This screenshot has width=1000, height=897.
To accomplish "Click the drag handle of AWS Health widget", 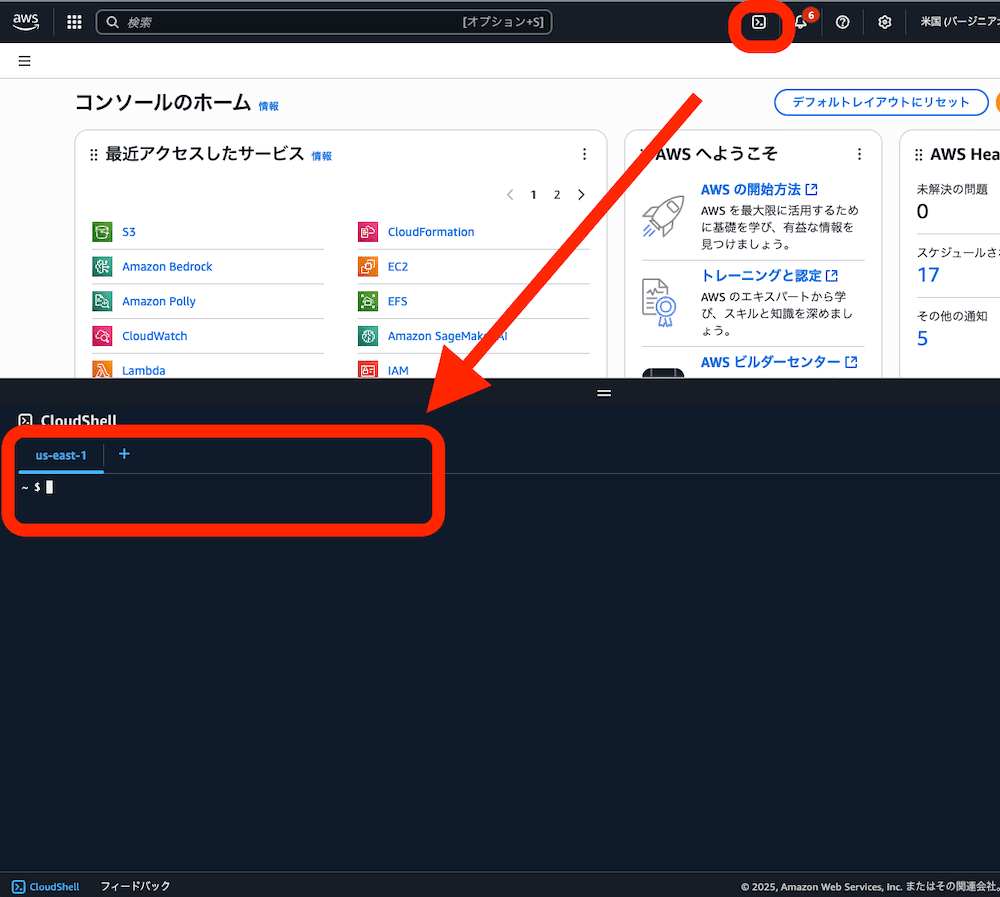I will click(919, 154).
